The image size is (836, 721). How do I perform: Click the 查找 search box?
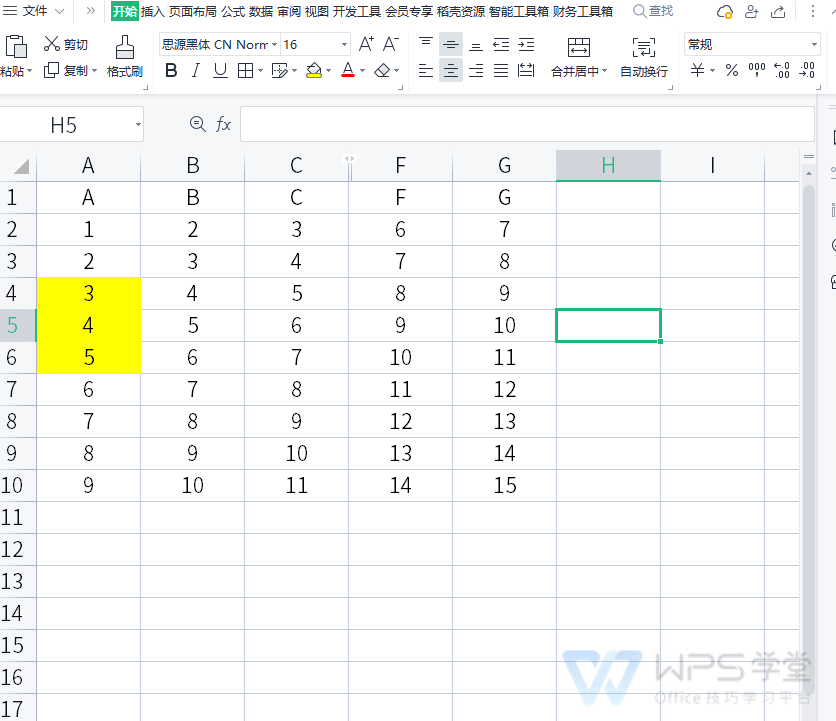click(x=654, y=11)
